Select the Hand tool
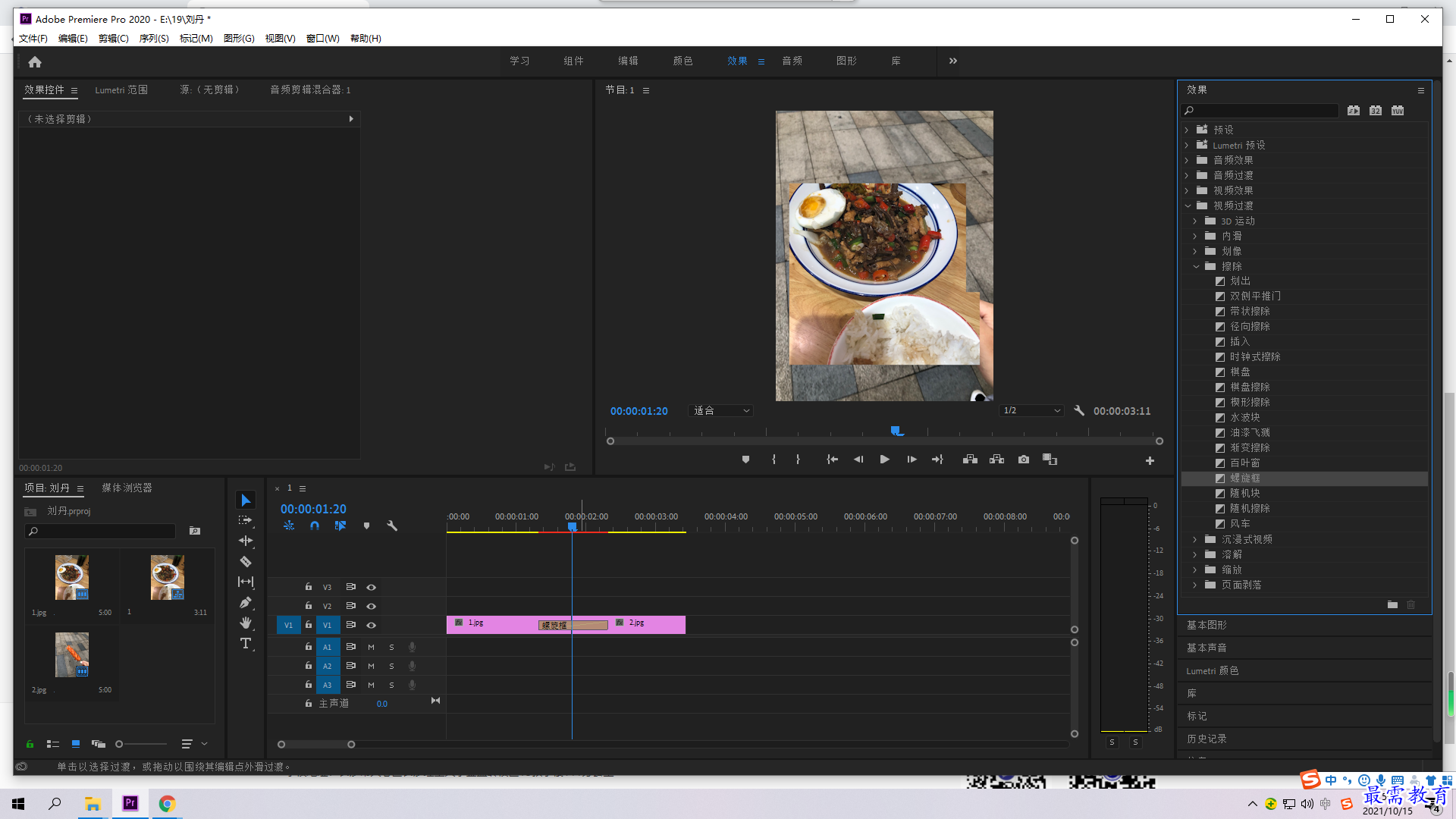Viewport: 1456px width, 819px height. coord(246,623)
